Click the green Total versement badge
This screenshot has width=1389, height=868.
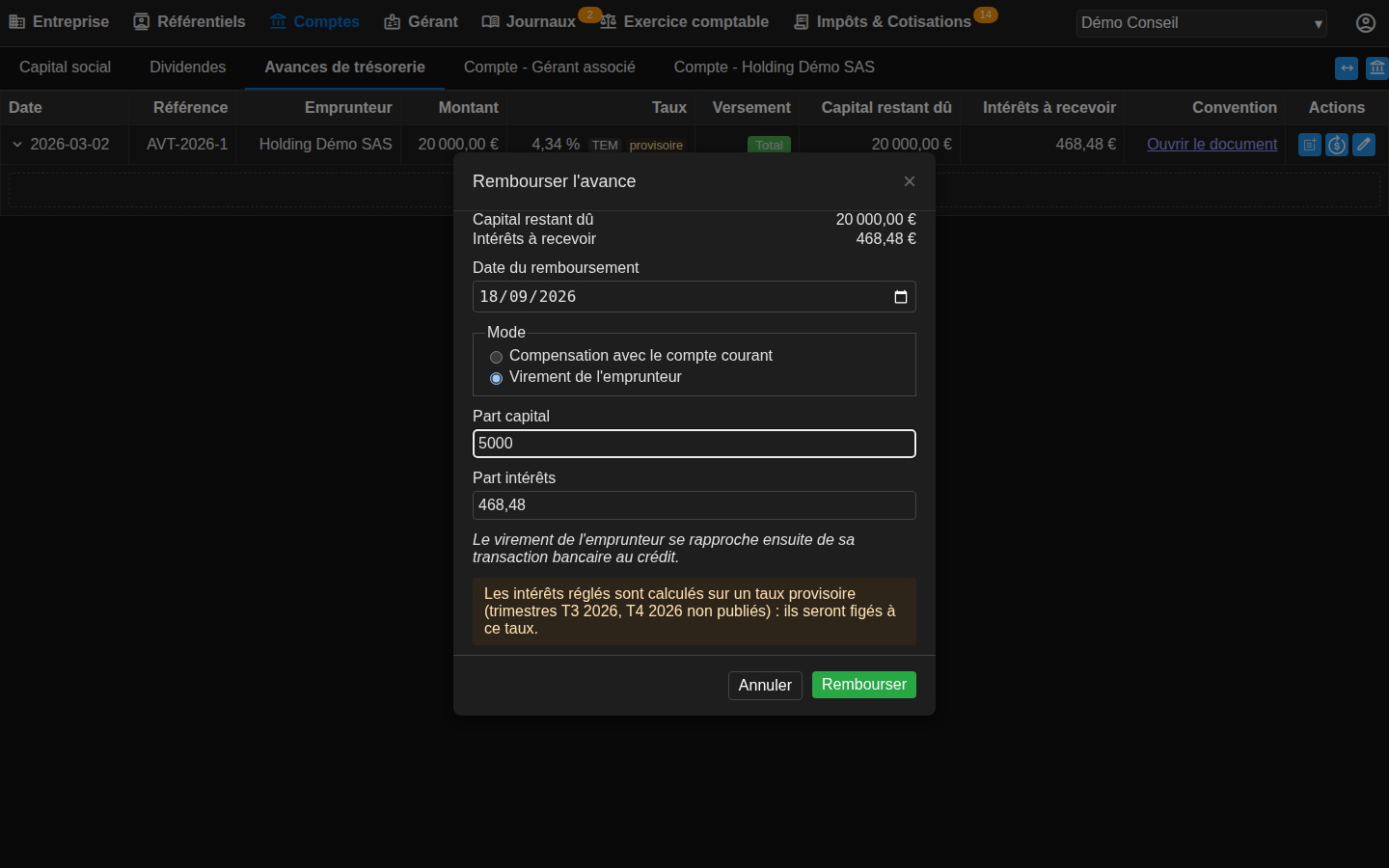click(x=769, y=145)
